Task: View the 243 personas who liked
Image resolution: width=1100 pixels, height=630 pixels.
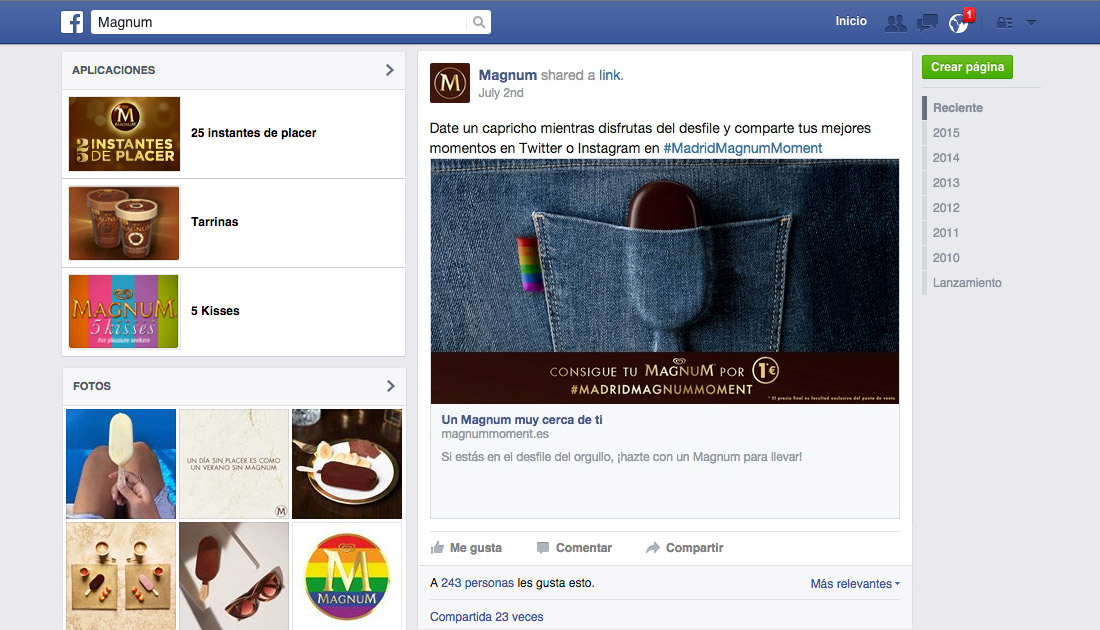Action: point(477,583)
